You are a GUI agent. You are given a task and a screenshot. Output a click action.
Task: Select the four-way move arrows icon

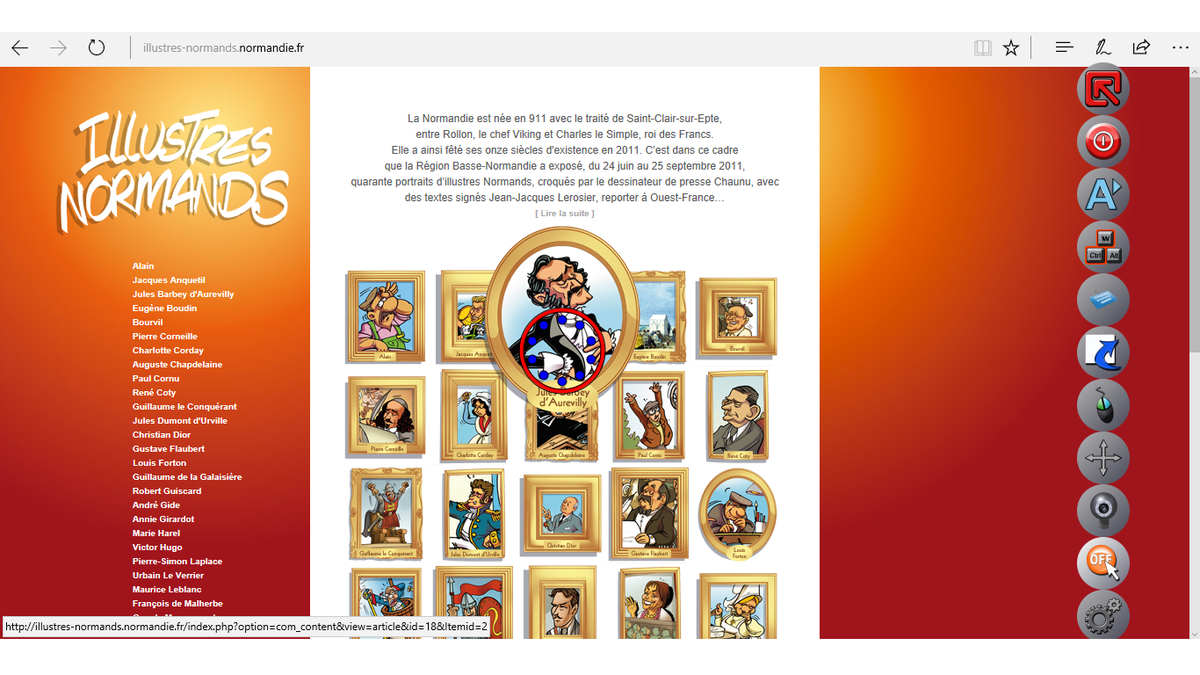1103,458
